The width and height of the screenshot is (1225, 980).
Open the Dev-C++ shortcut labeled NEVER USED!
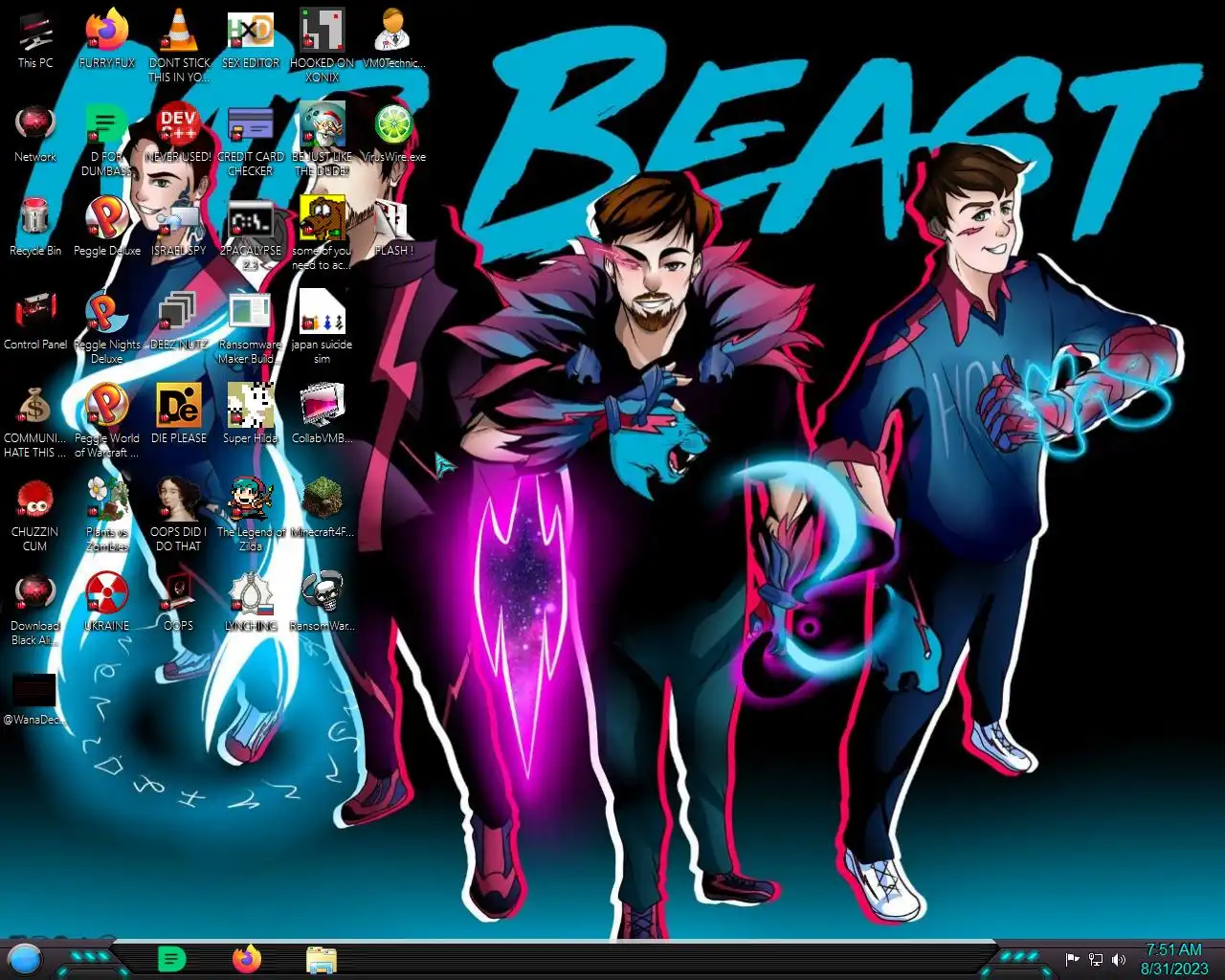[179, 134]
